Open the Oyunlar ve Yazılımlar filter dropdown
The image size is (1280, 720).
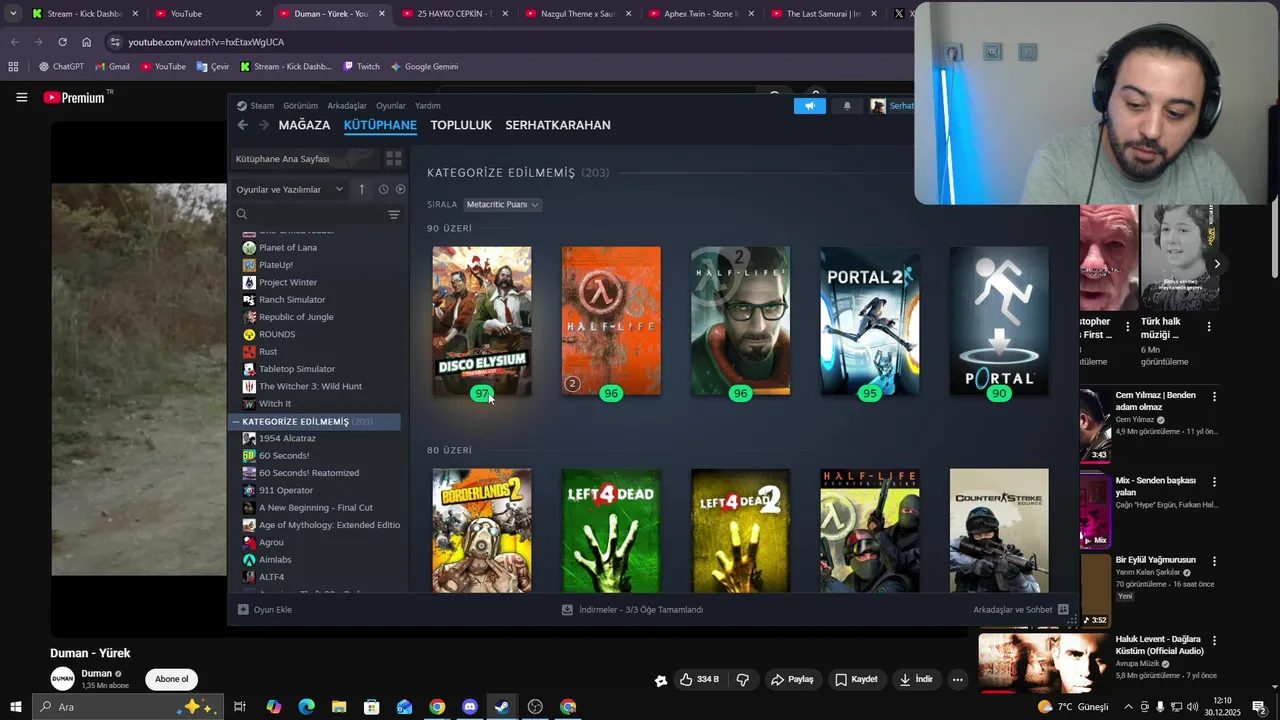290,189
